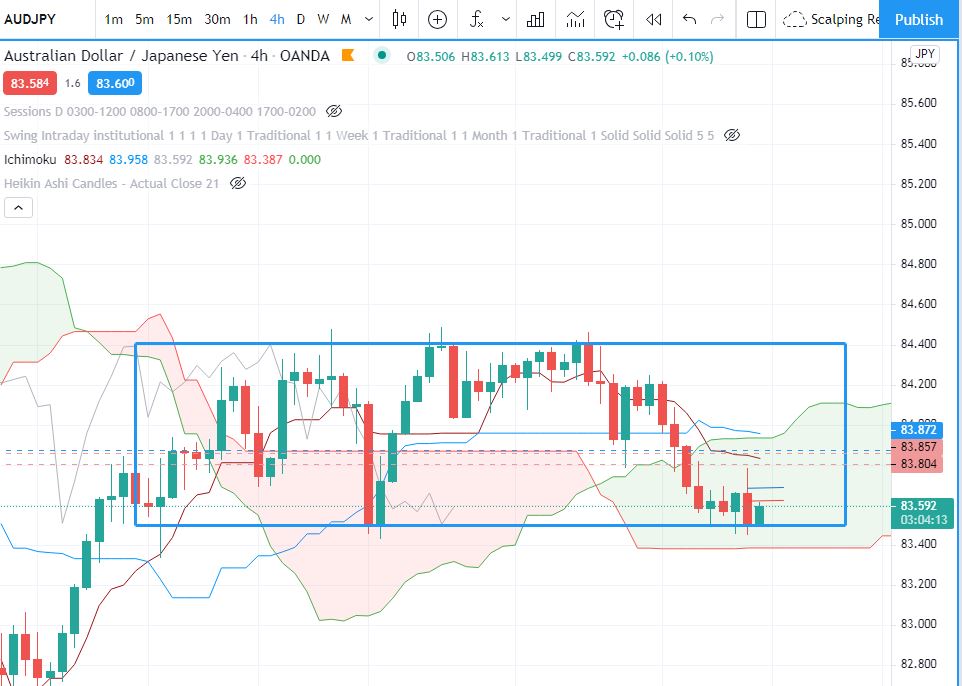Select the 15m timeframe
962x686 pixels.
(179, 20)
